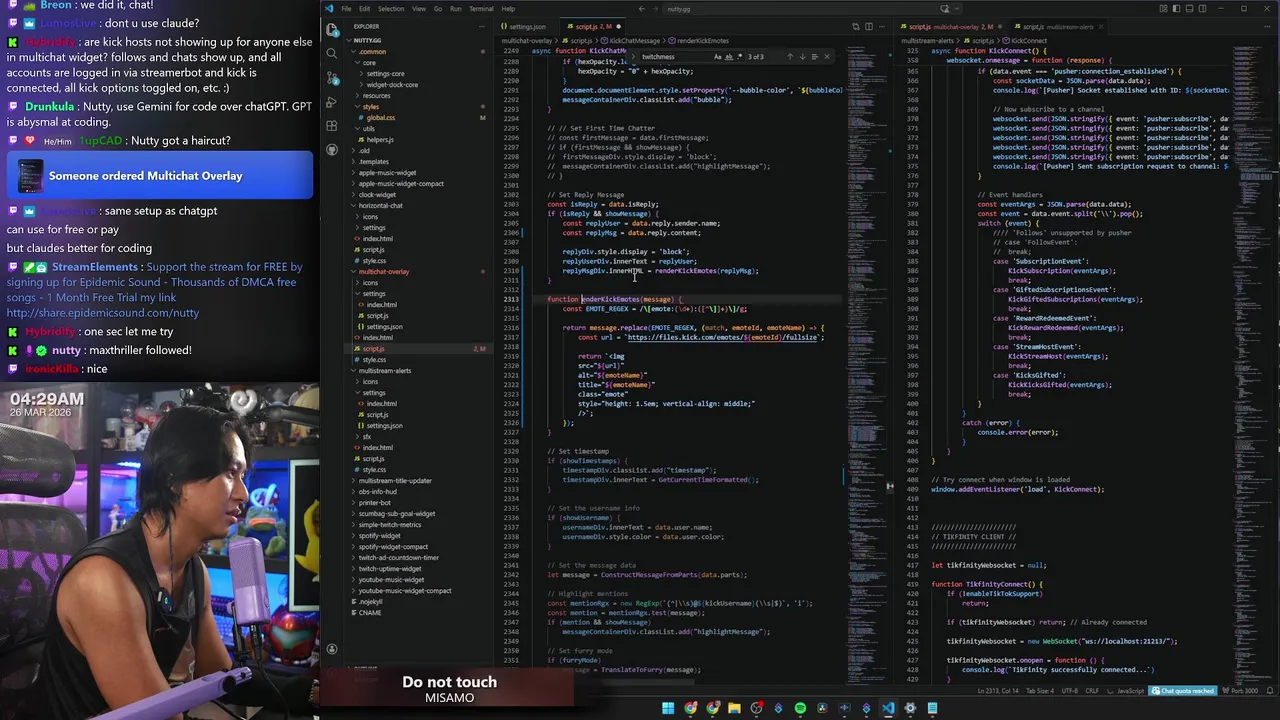Screen dimensions: 1280x720
Task: Expand the spotify-widget folder
Action: [379, 535]
